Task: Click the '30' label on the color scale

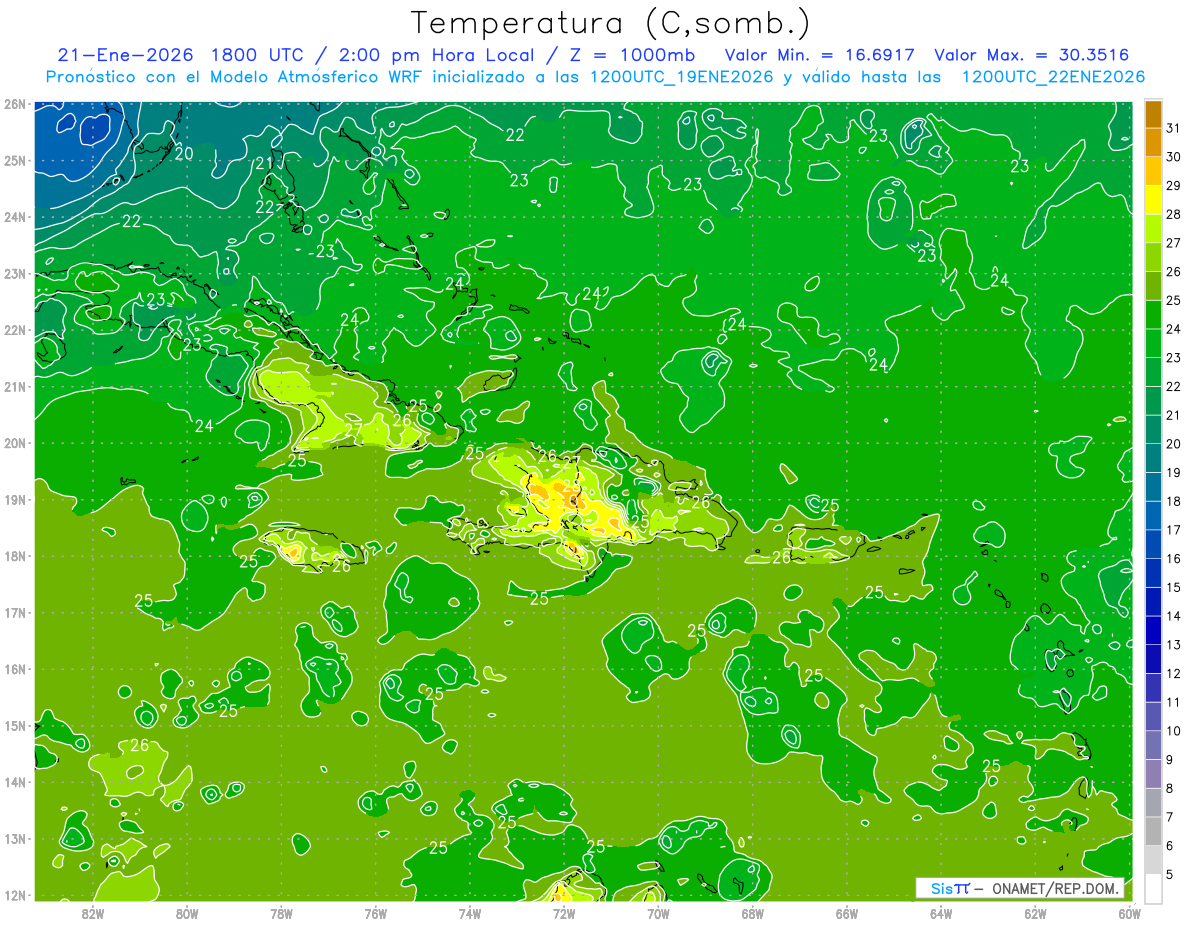Action: click(1173, 156)
